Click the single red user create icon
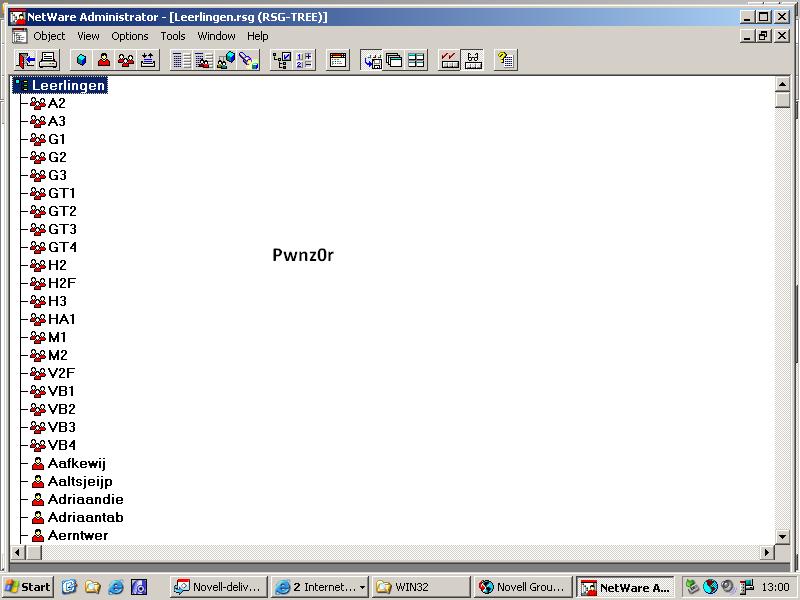800x600 pixels. (x=104, y=60)
